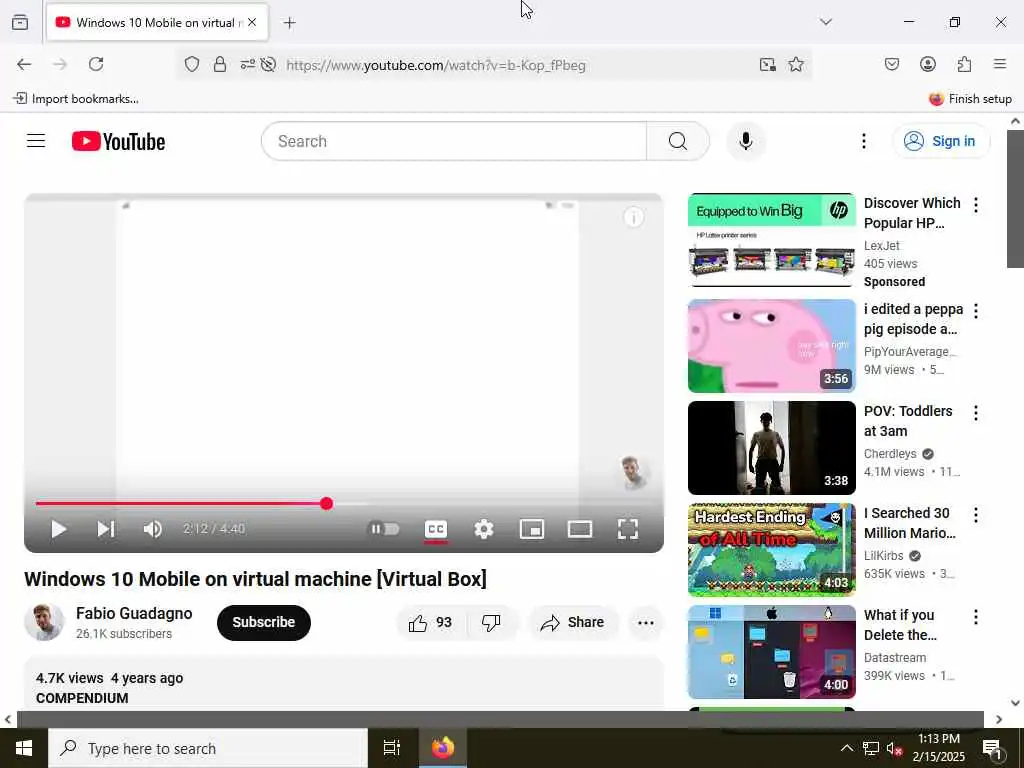Click the Firefox icon on the taskbar

point(442,748)
